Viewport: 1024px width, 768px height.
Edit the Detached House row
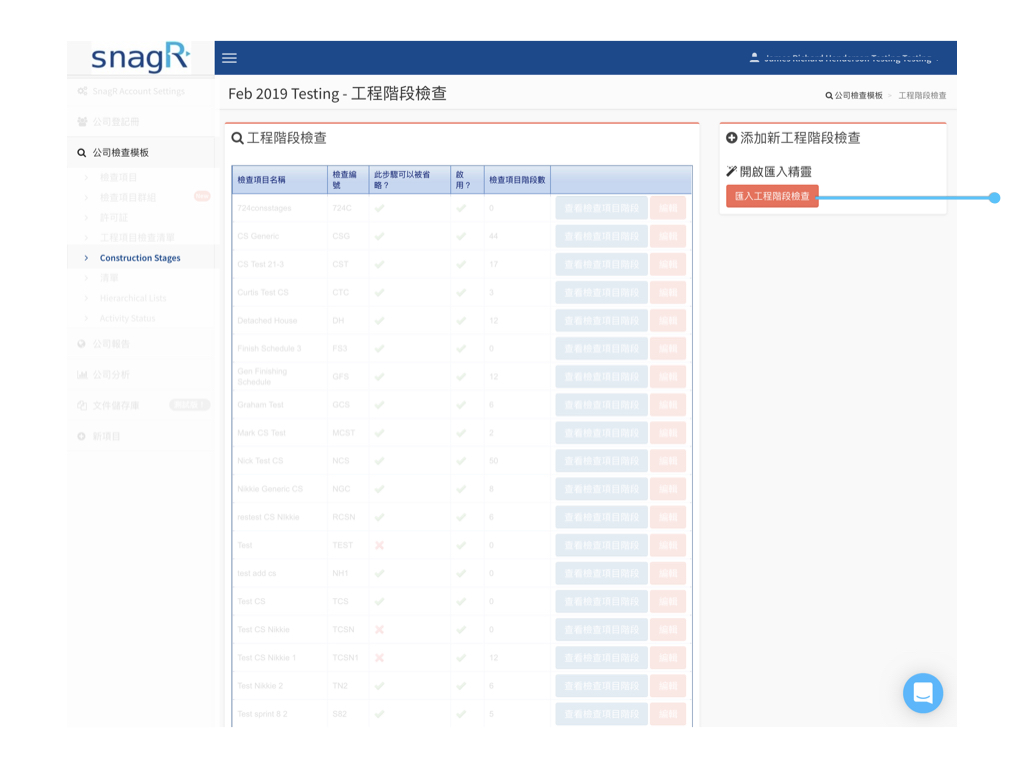click(668, 321)
